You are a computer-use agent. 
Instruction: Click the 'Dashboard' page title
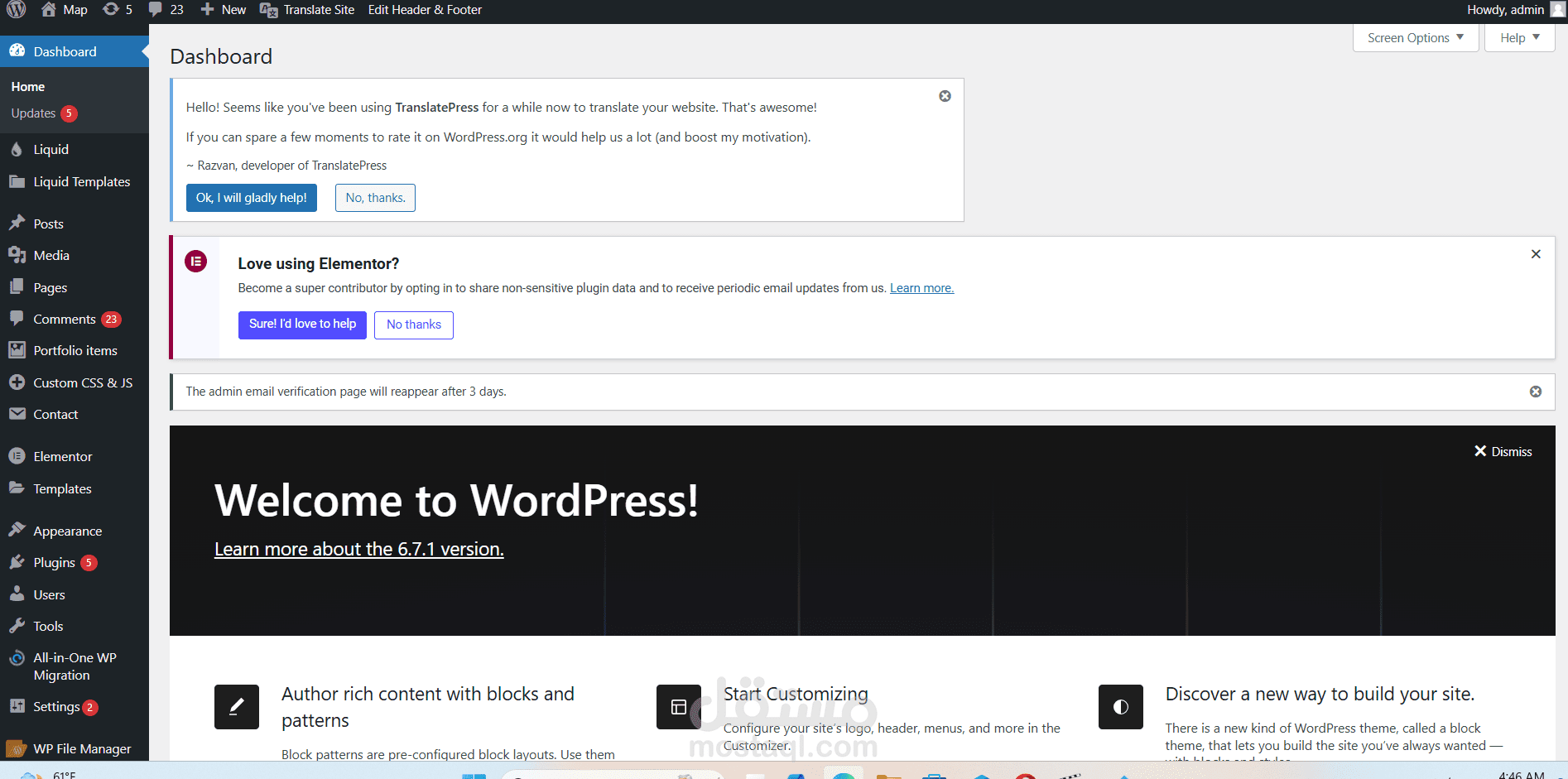(x=221, y=56)
